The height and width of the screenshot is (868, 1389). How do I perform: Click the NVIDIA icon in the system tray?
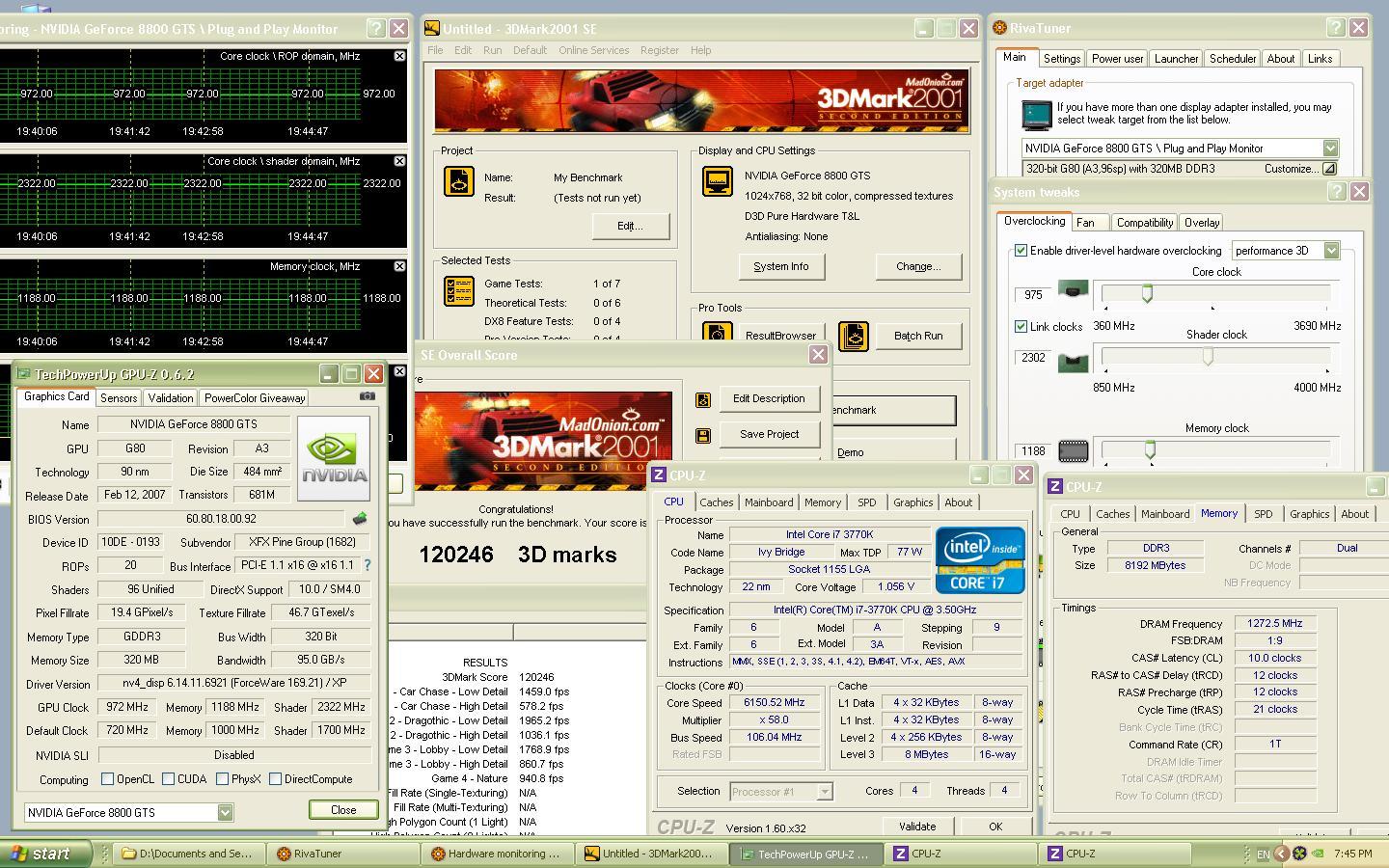click(1319, 854)
